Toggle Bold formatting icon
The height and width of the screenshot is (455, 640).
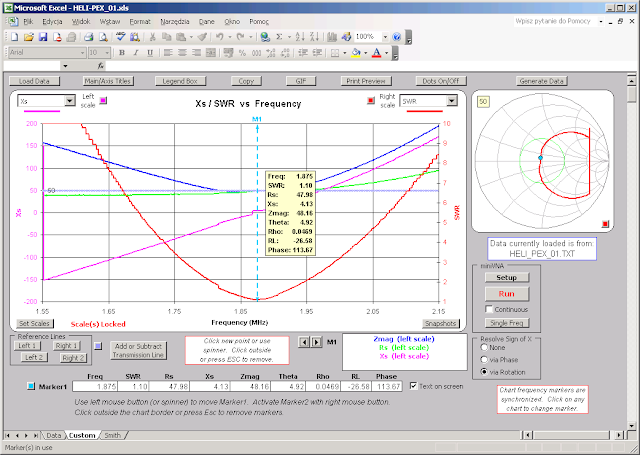[x=122, y=53]
